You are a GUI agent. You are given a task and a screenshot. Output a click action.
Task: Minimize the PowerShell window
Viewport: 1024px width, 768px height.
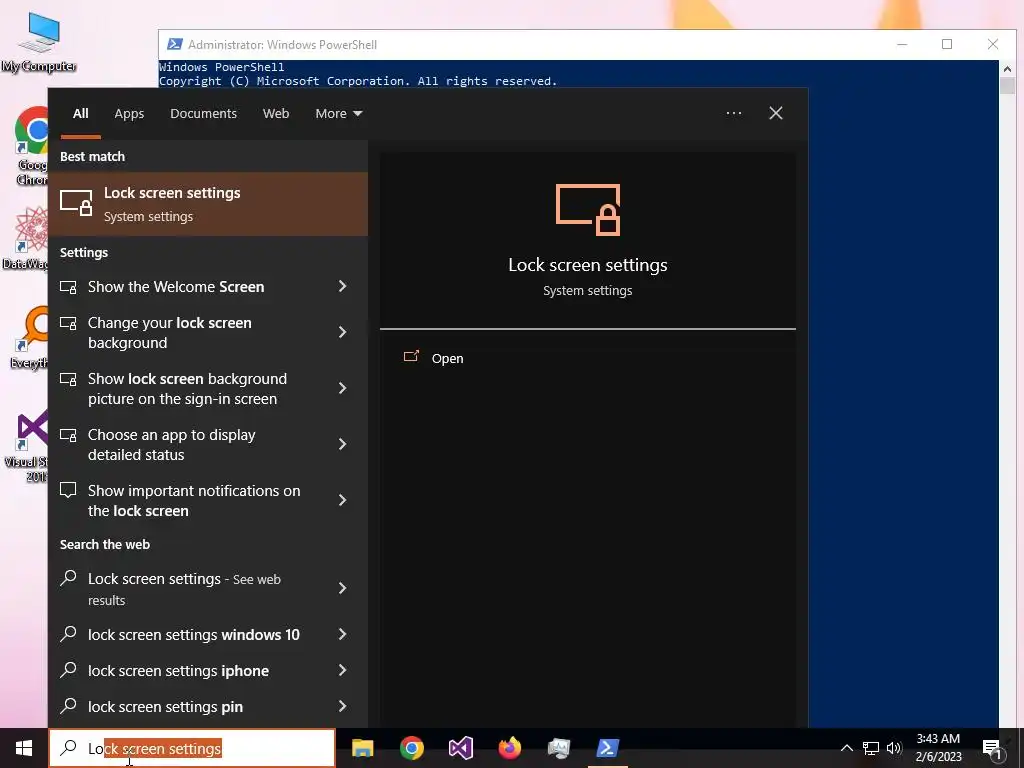click(902, 44)
